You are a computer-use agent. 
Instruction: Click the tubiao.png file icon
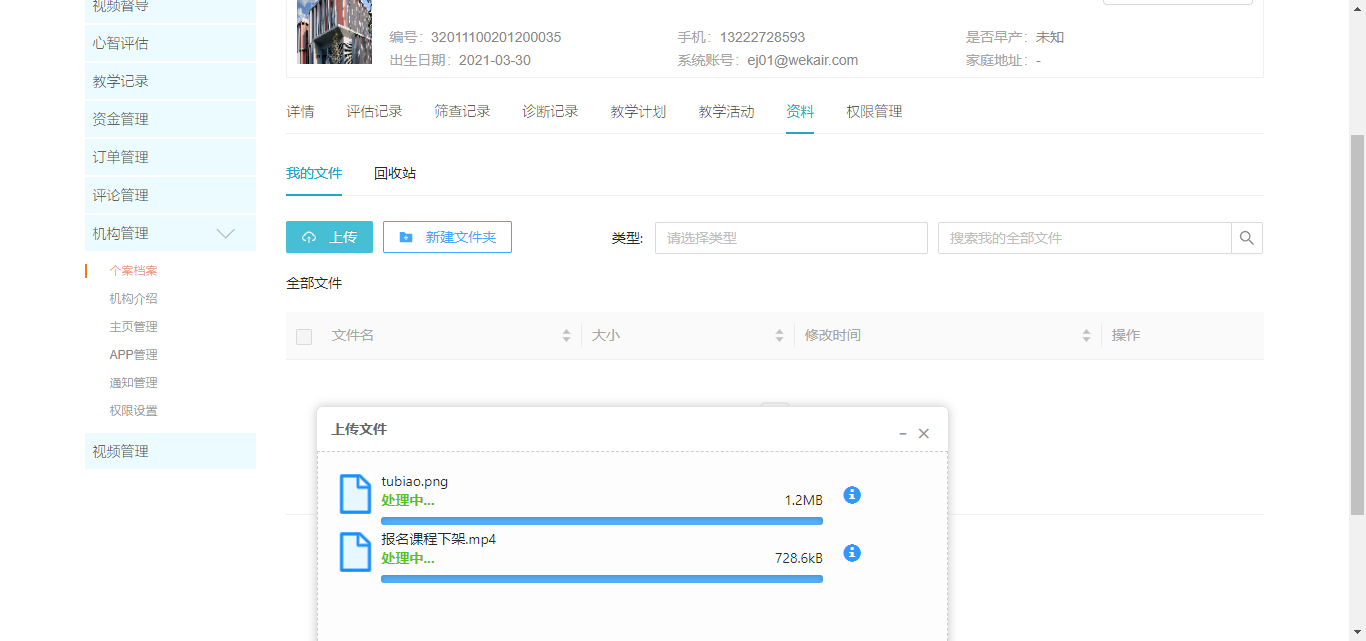[x=356, y=494]
